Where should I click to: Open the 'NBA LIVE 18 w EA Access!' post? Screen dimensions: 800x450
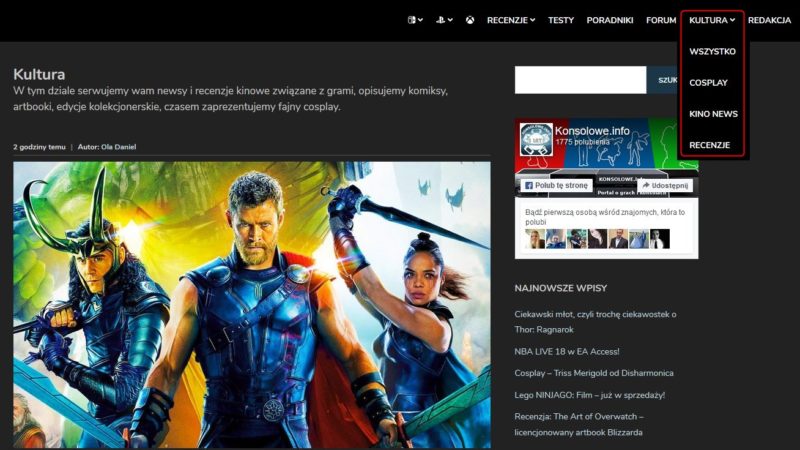click(x=566, y=351)
